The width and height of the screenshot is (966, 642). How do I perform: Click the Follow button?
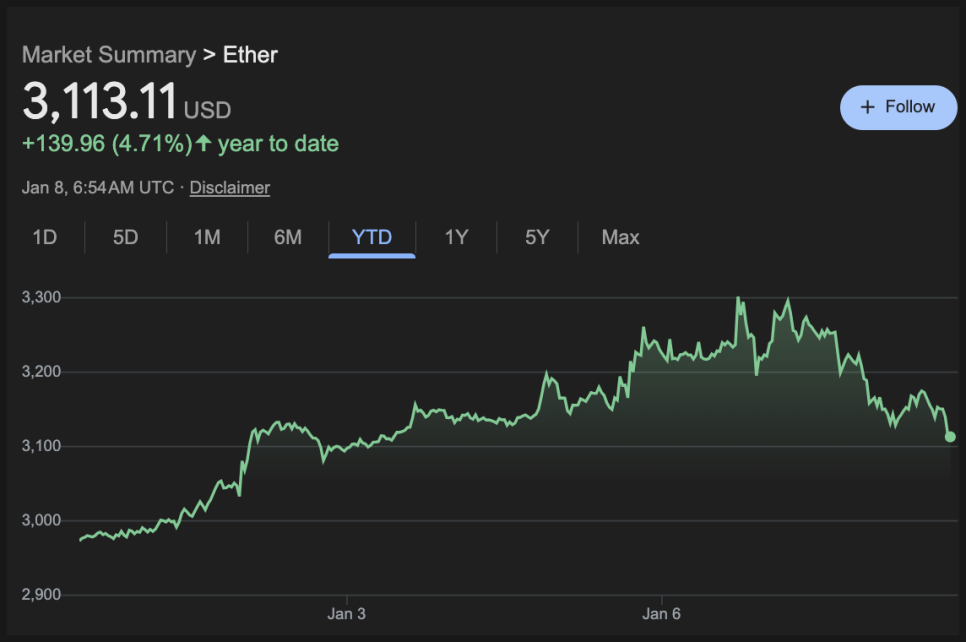898,107
